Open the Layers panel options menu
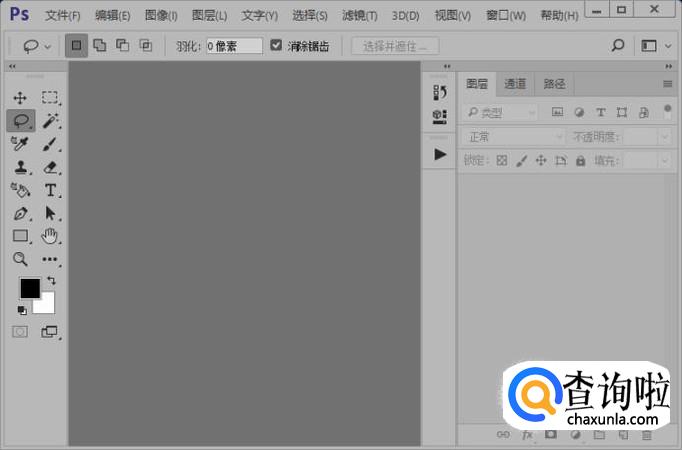Screen dimensions: 682x450 click(x=667, y=84)
